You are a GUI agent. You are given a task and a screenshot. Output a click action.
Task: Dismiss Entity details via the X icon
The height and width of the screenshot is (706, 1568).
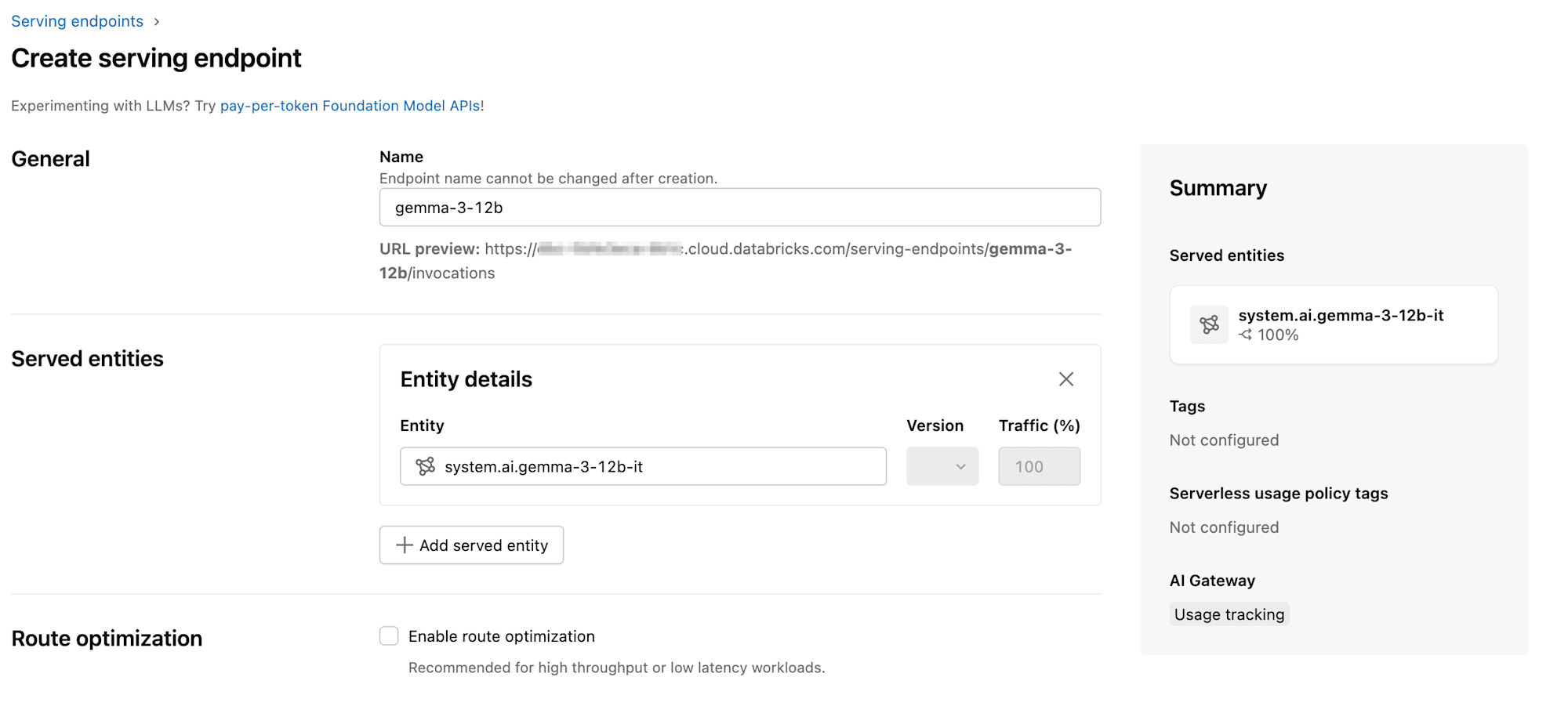tap(1066, 378)
